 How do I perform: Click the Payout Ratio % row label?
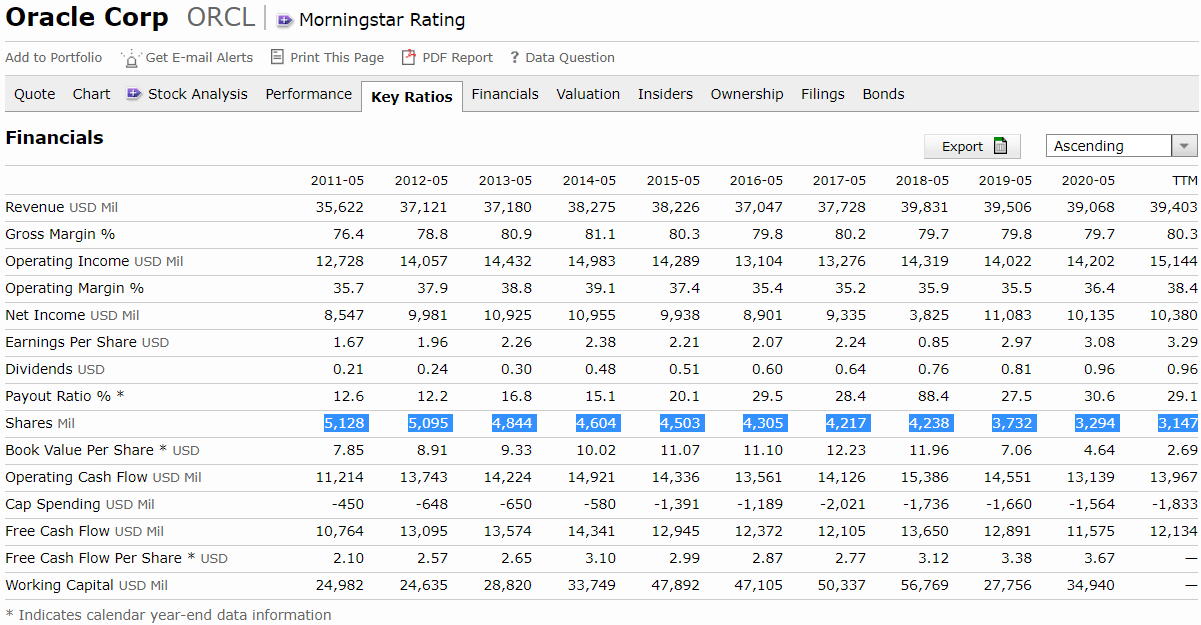click(x=65, y=396)
